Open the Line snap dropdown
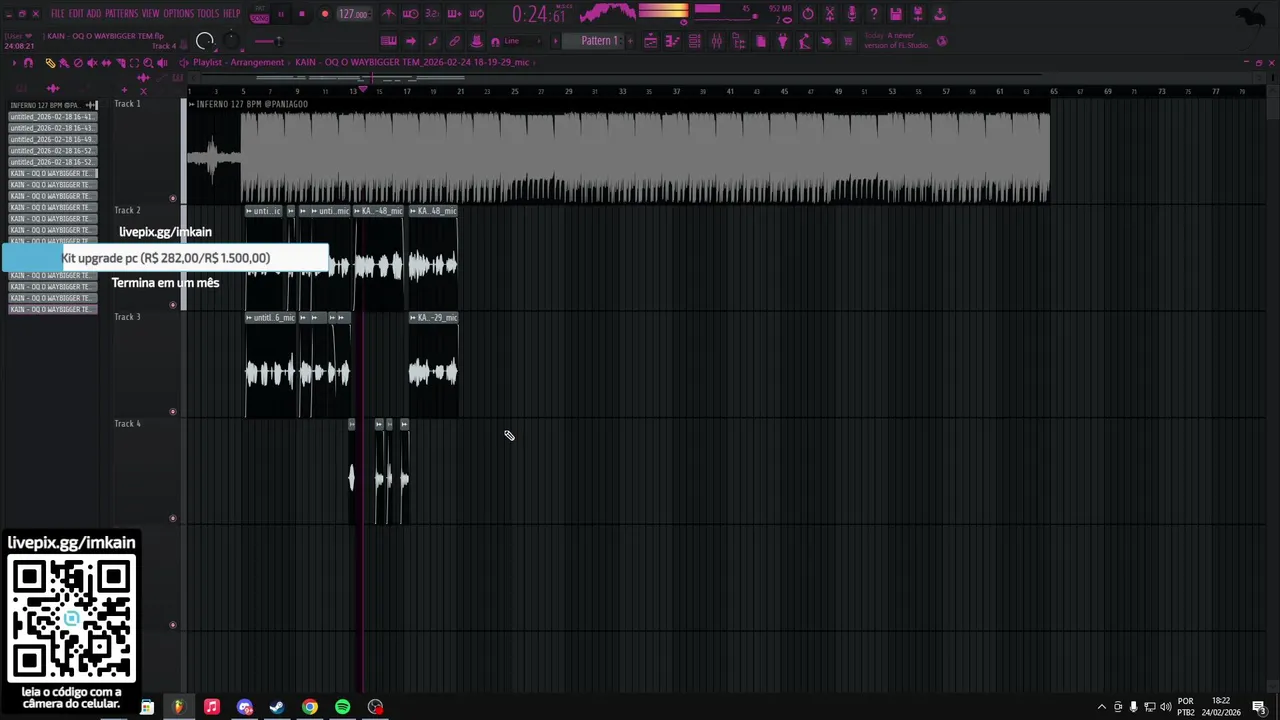 click(522, 41)
